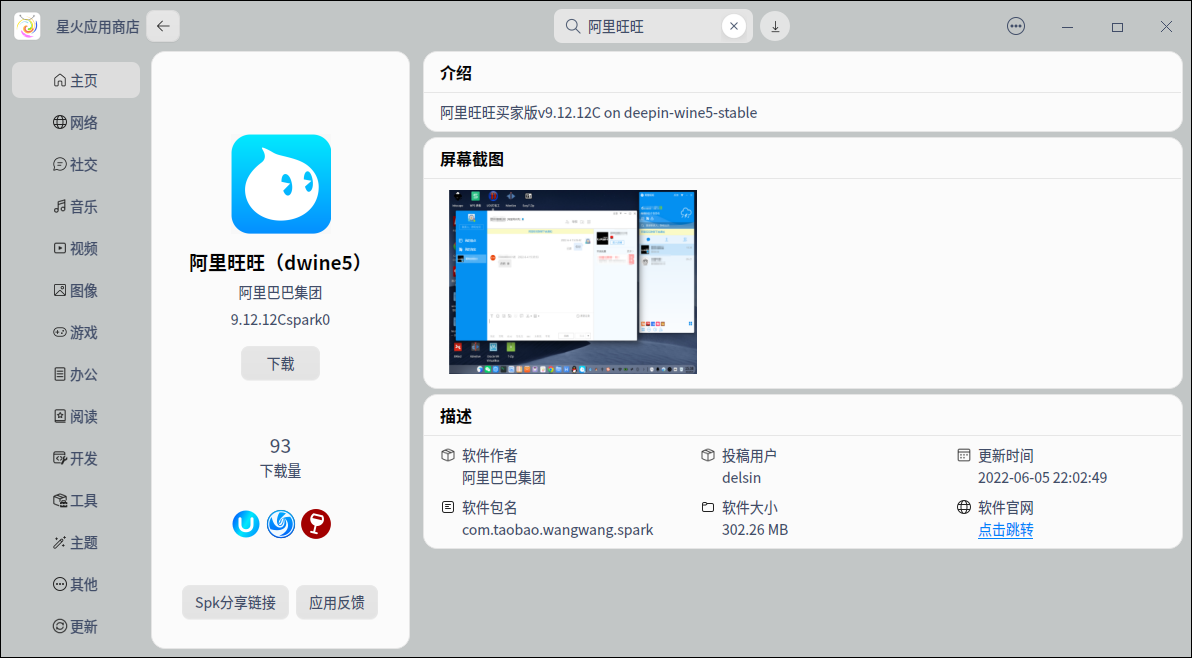Click the 应用反馈 feedback button
Viewport: 1192px width, 658px height.
pos(337,603)
